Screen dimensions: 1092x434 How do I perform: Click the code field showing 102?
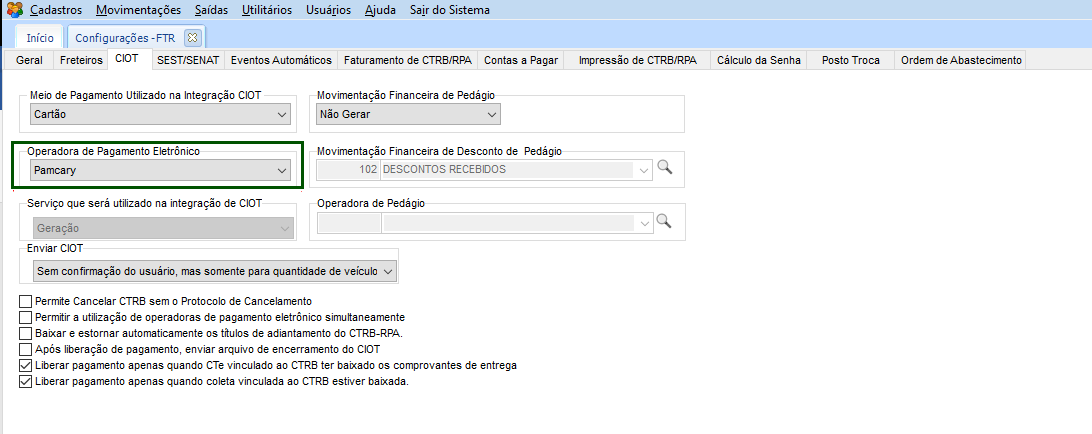348,169
